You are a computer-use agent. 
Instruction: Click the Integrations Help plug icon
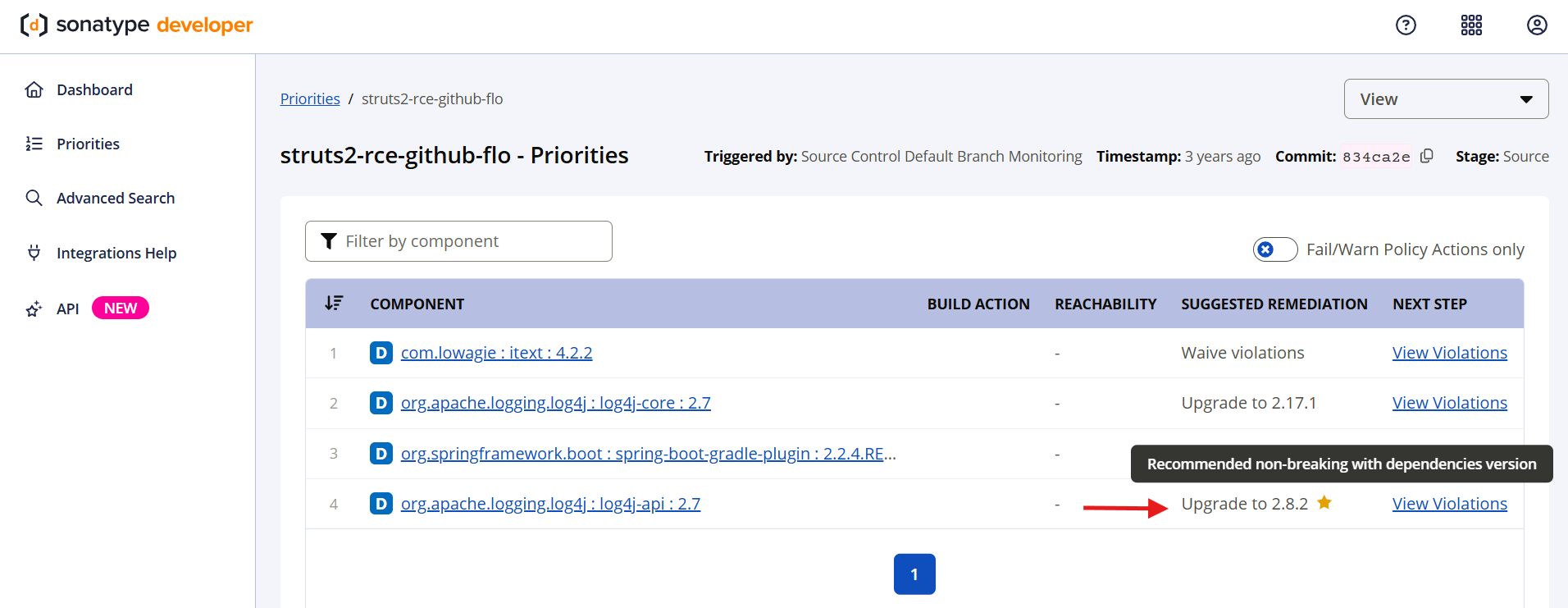pyautogui.click(x=34, y=253)
